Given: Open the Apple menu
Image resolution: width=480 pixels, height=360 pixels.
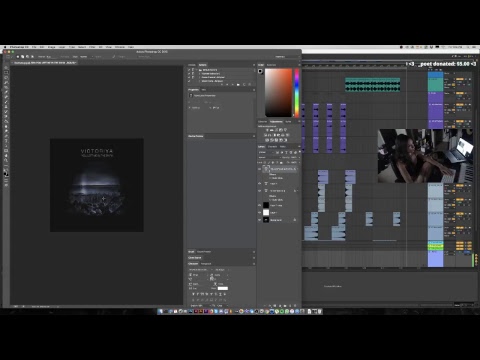Looking at the screenshot, I should point(5,47).
